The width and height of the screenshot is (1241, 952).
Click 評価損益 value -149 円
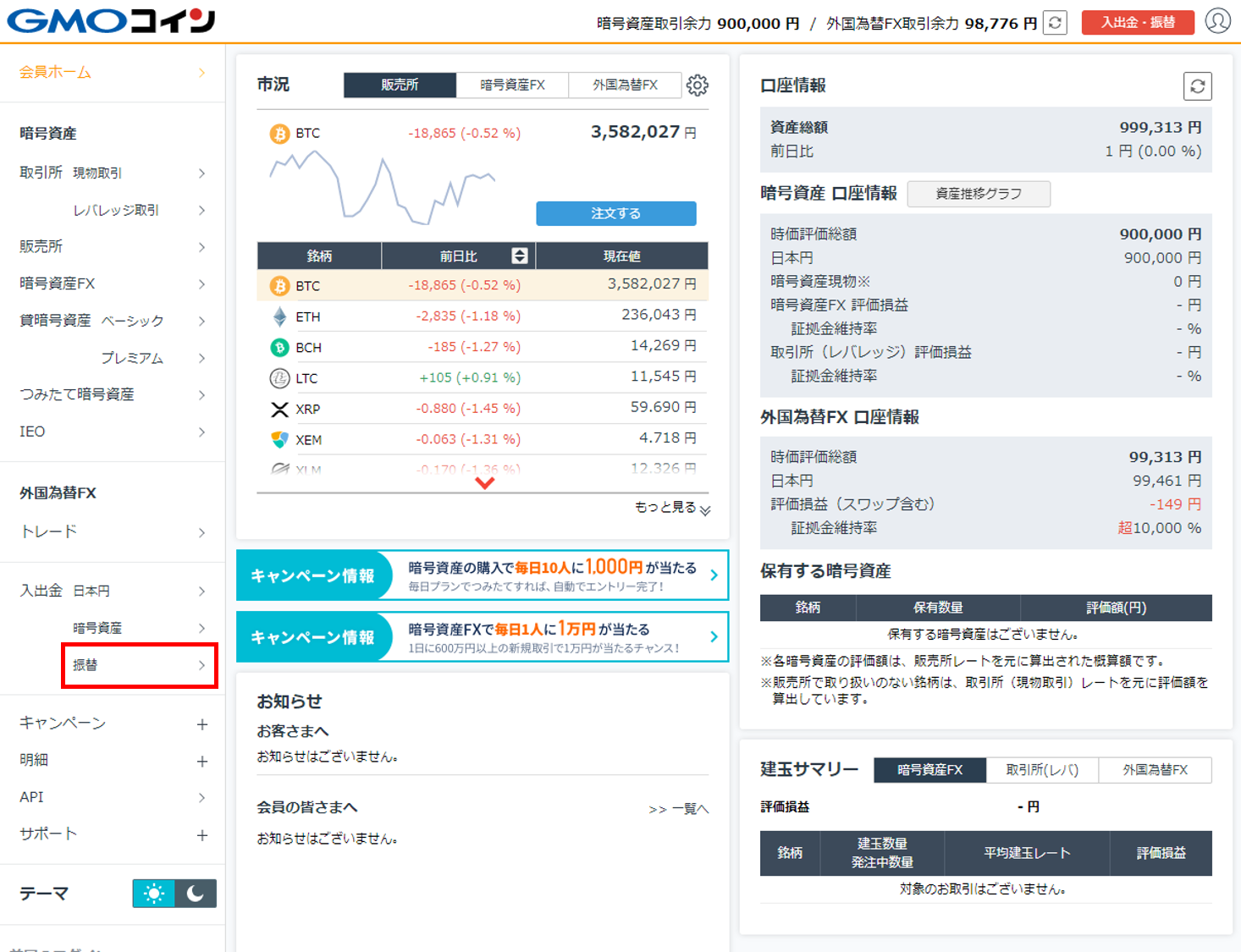pyautogui.click(x=1175, y=504)
